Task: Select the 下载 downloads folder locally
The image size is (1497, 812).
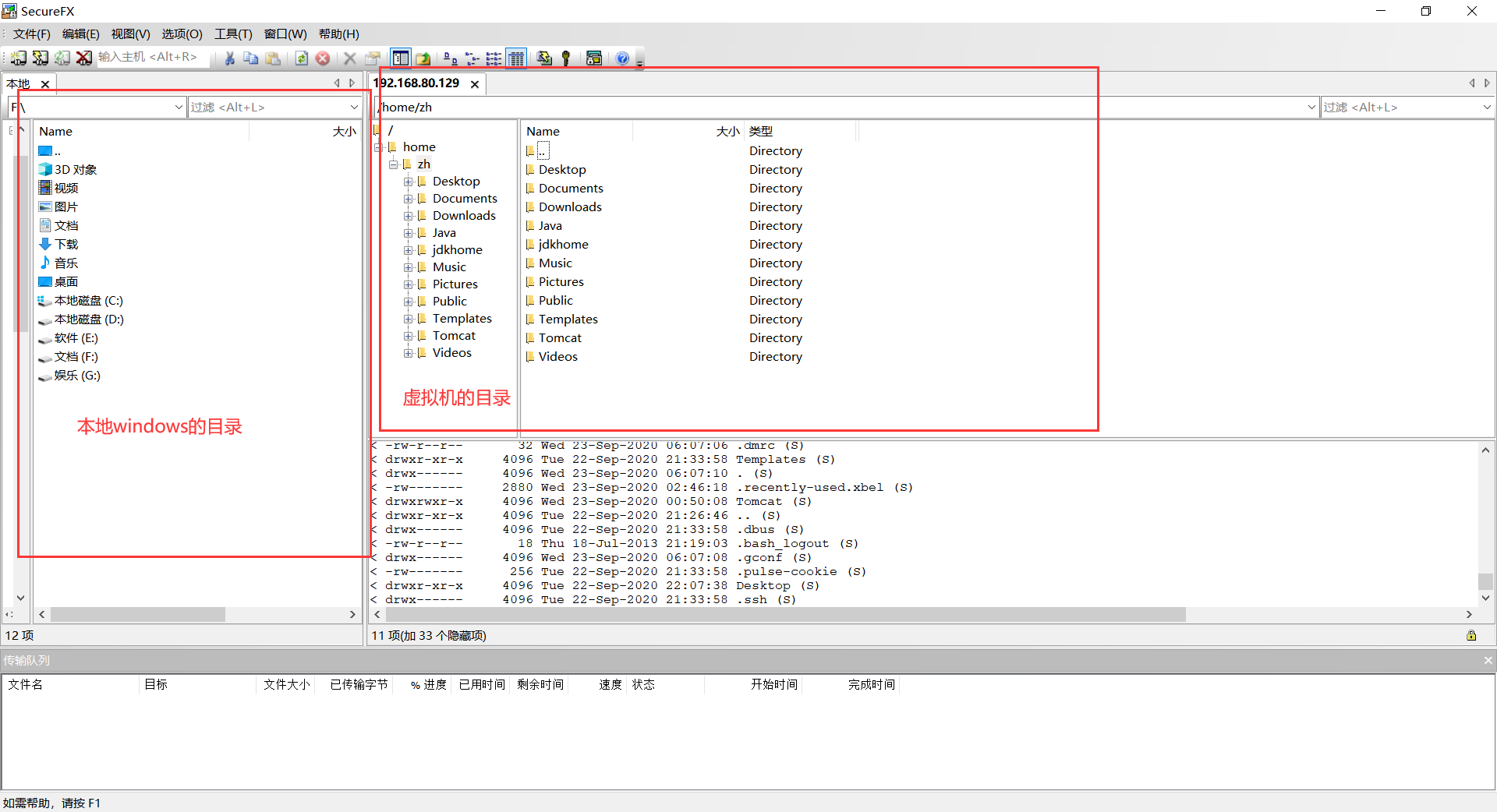Action: click(66, 245)
